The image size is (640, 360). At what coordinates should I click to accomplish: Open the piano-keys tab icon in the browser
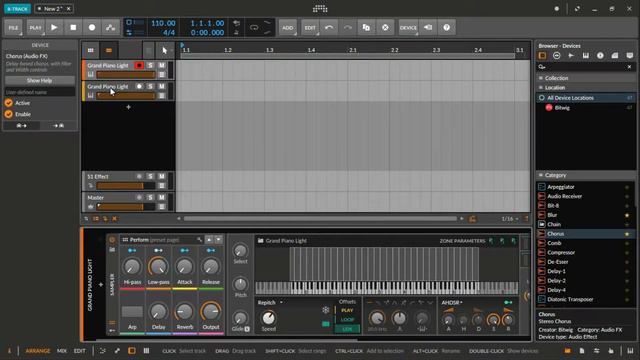(586, 56)
